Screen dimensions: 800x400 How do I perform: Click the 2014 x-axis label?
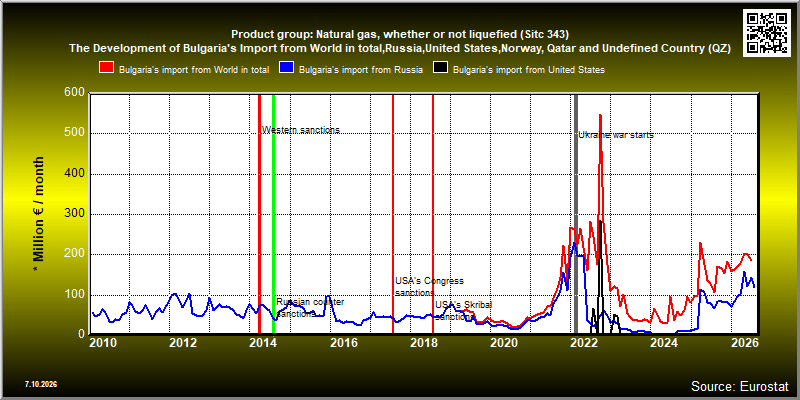(x=263, y=343)
